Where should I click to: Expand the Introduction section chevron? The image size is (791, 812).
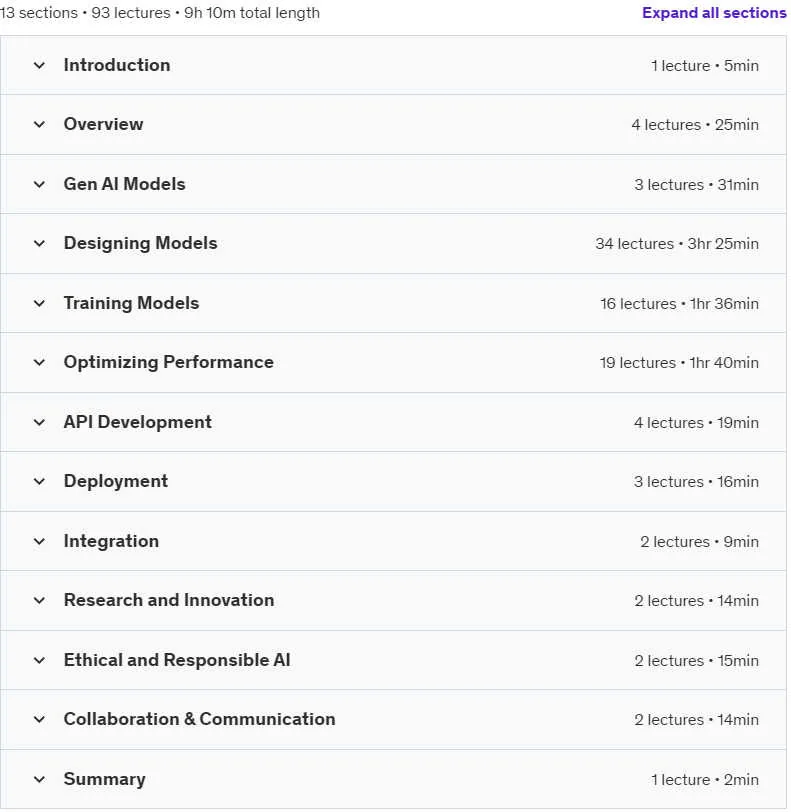pos(39,66)
